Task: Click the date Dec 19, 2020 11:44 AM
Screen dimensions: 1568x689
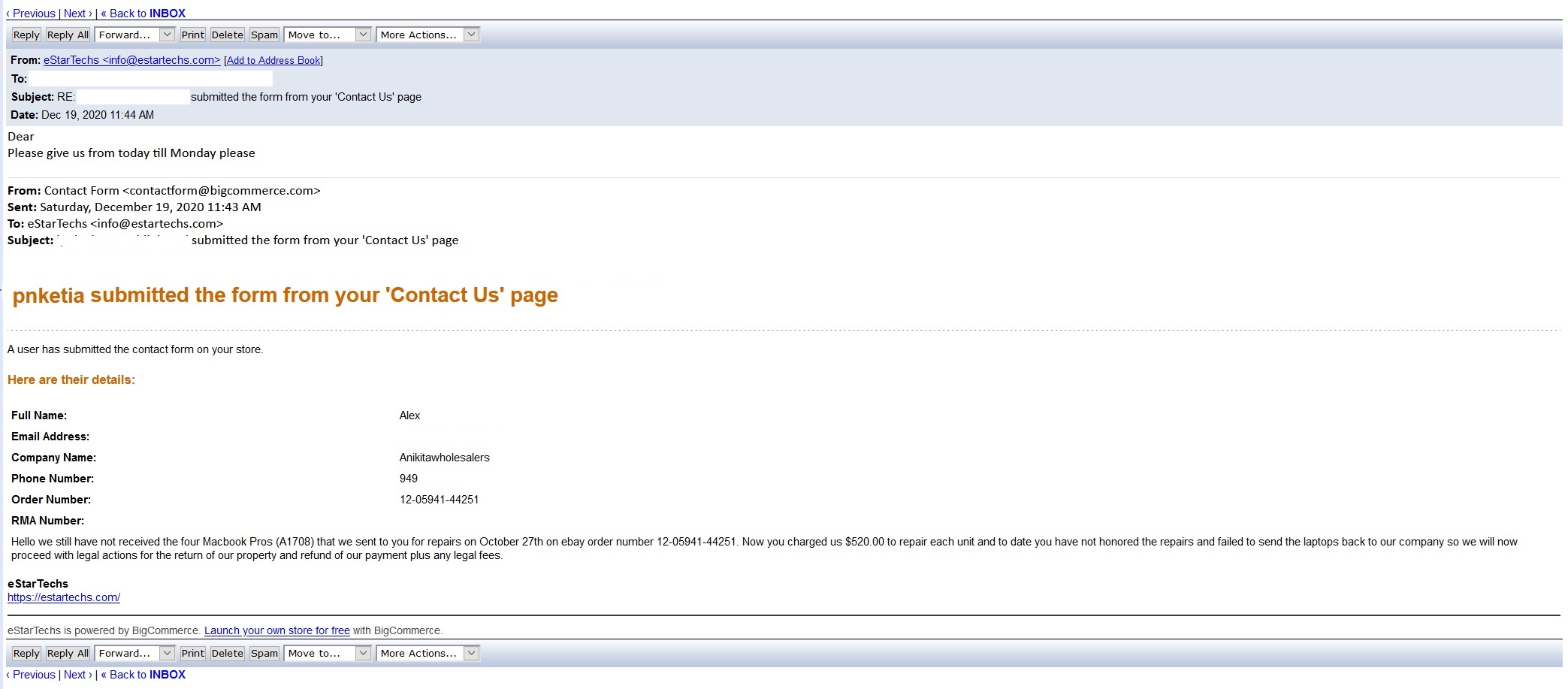Action: (x=98, y=115)
